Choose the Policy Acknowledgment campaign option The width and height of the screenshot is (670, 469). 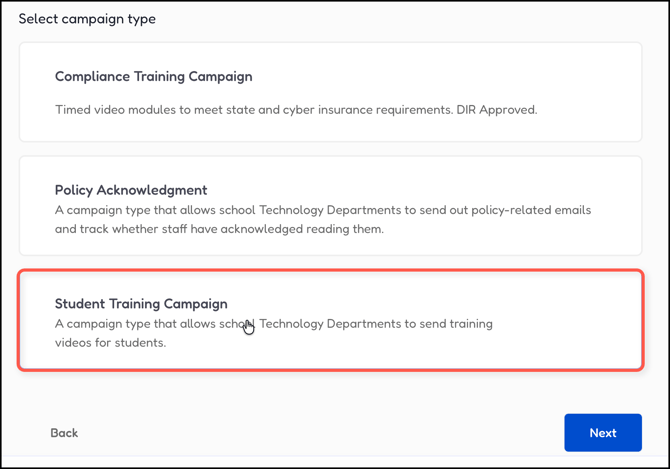click(x=330, y=206)
